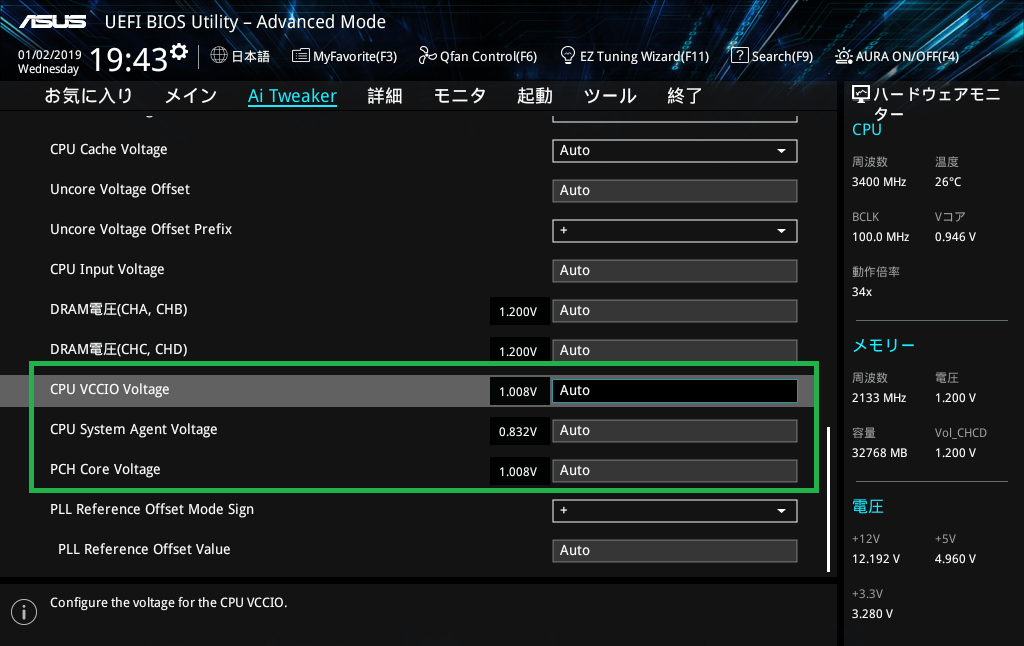
Task: Select the DRAM電圧(CHC, CHD) label
Action: tap(119, 349)
